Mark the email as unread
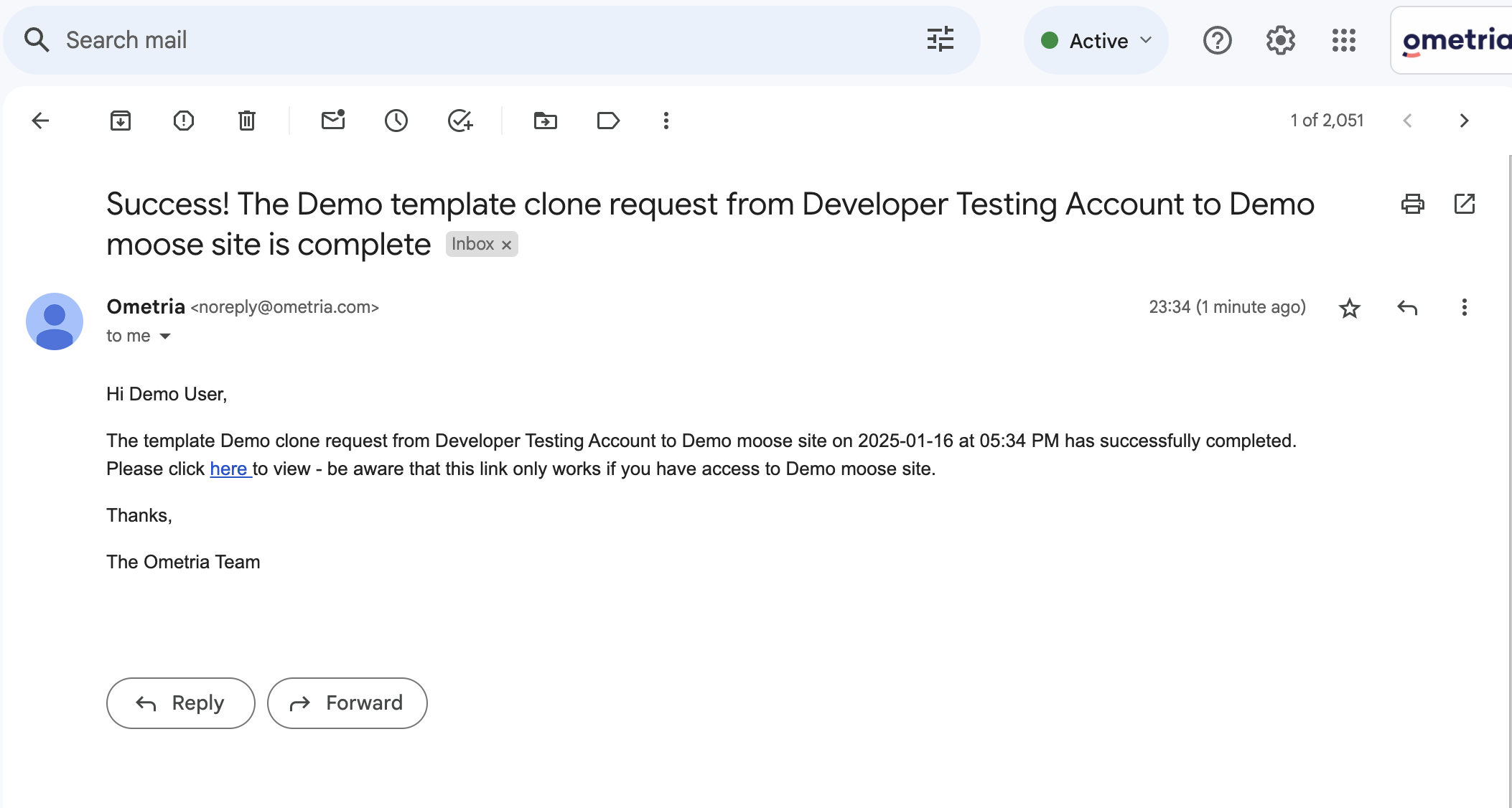The image size is (1512, 808). [333, 120]
